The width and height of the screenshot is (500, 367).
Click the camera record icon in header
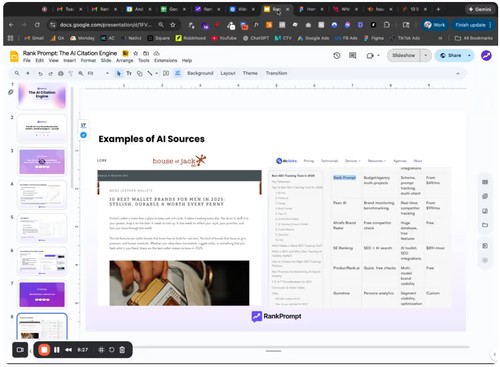(370, 56)
